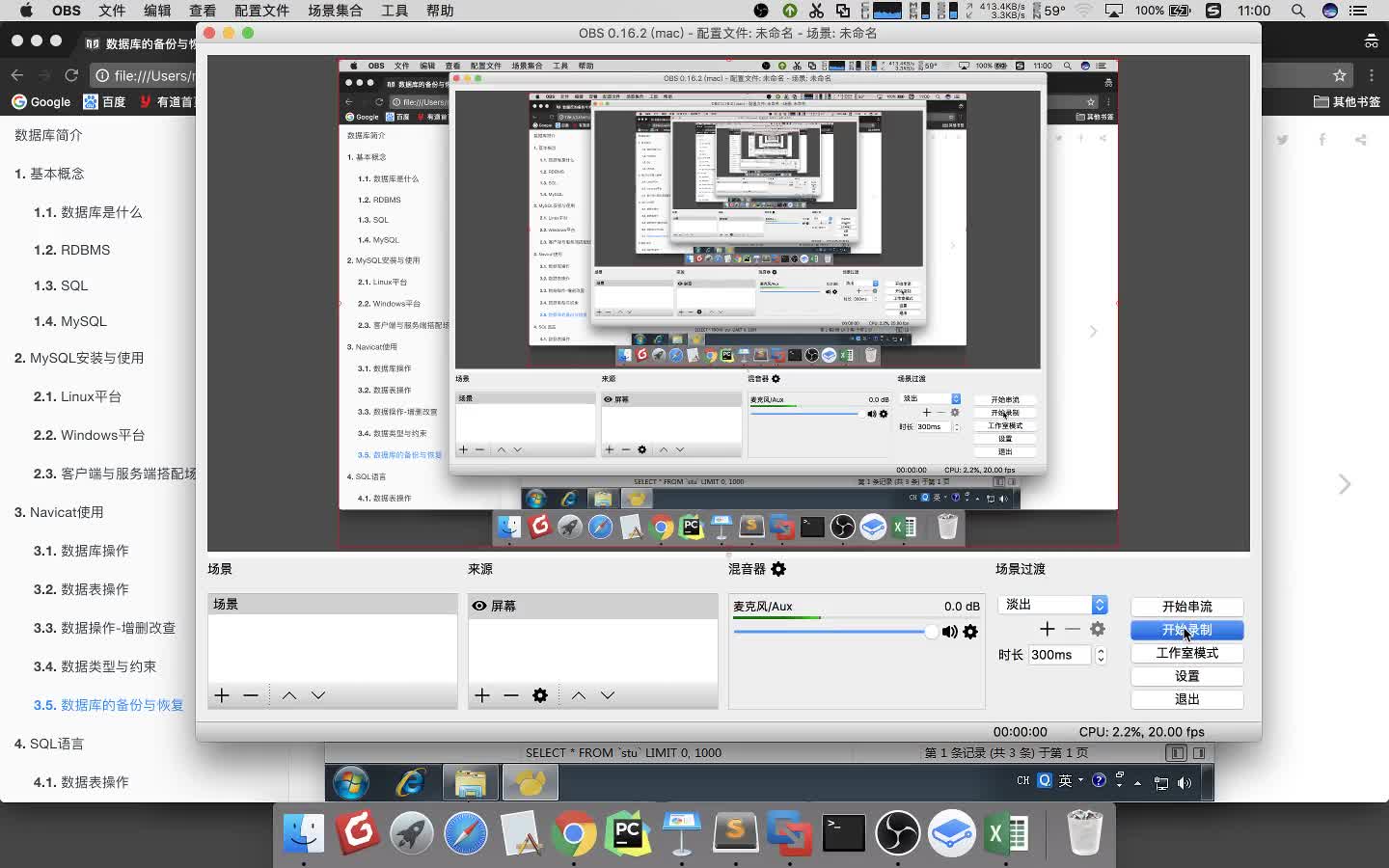Open the mixer settings gear icon
The height and width of the screenshot is (868, 1389).
coord(778,569)
